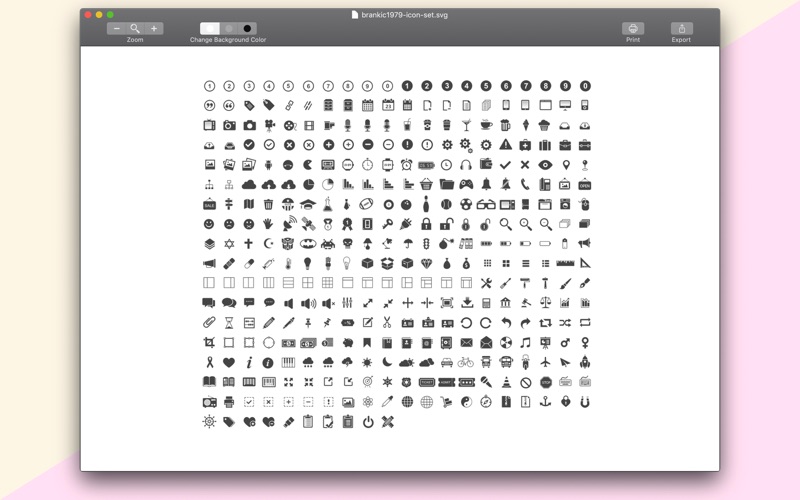Click the bicycle icon

[x=466, y=362]
